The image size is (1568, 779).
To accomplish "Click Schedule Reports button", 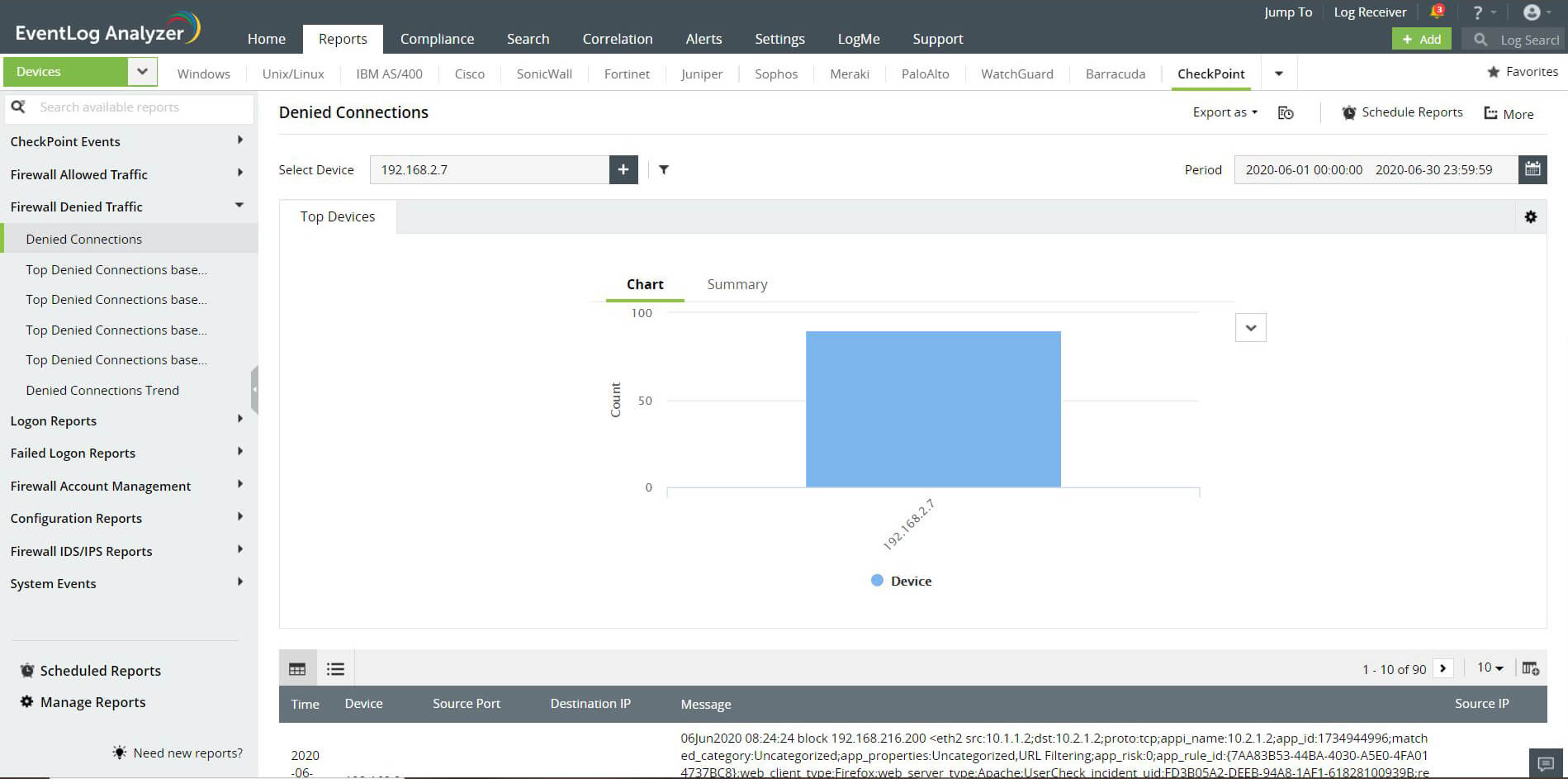I will tap(1402, 112).
